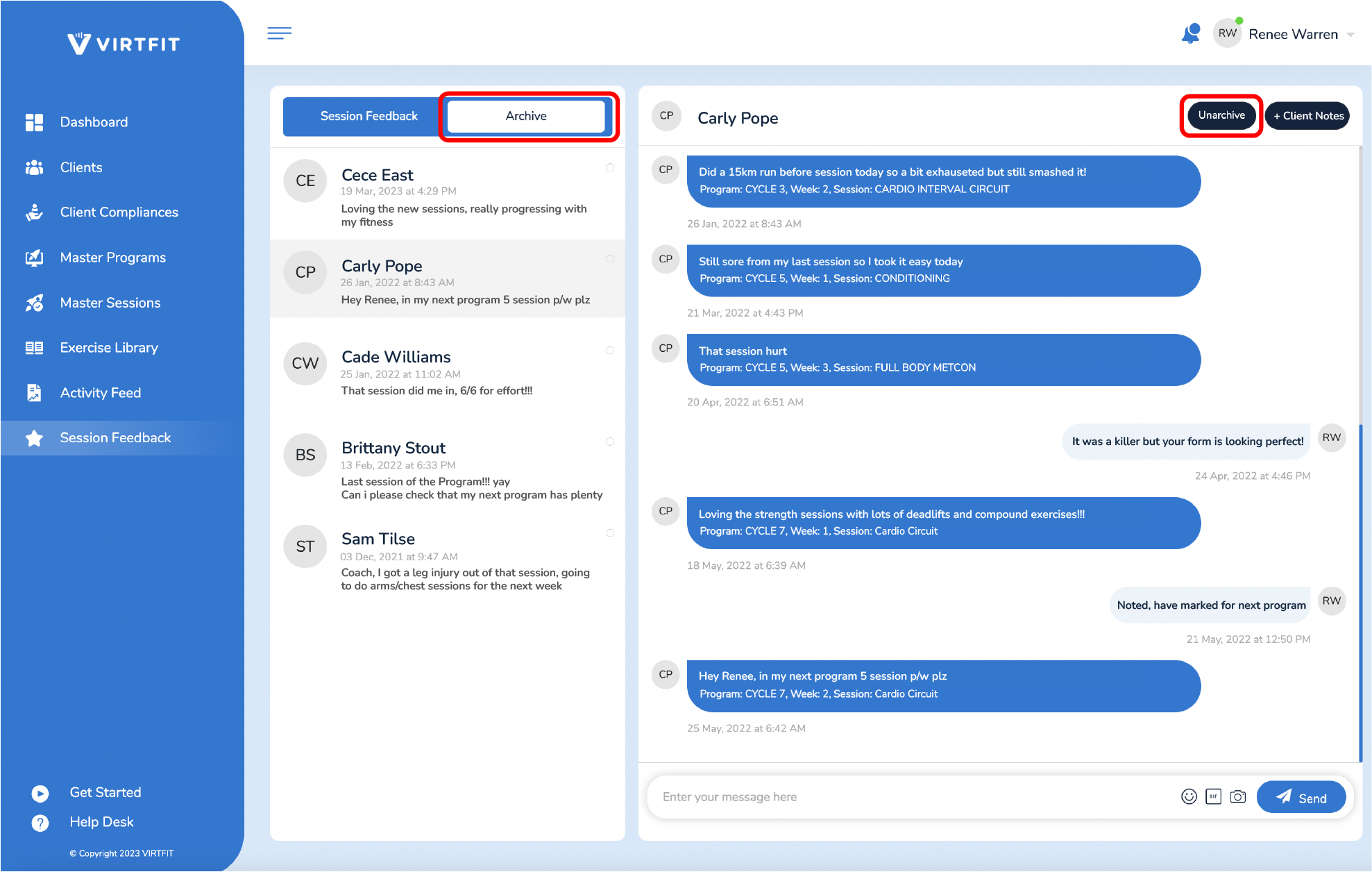The width and height of the screenshot is (1372, 872).
Task: Open the Help Desk link
Action: [x=102, y=822]
